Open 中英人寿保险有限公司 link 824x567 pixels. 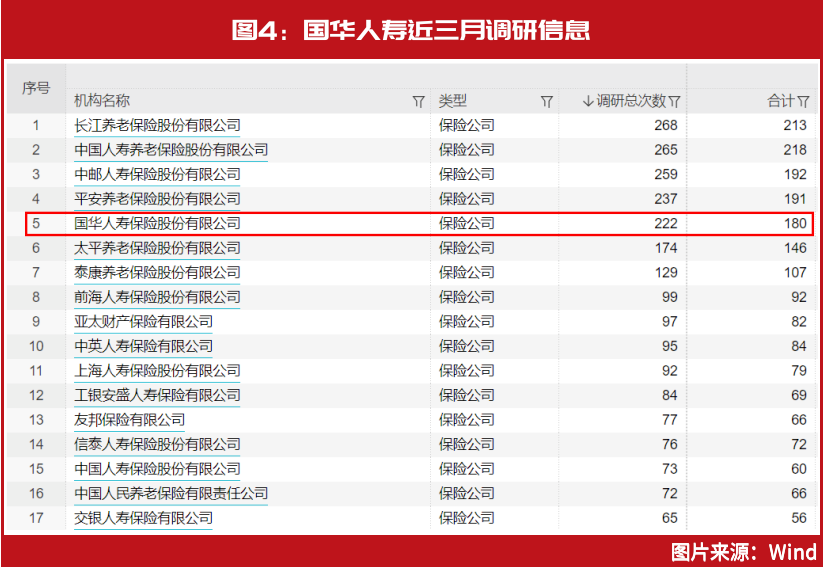[143, 346]
